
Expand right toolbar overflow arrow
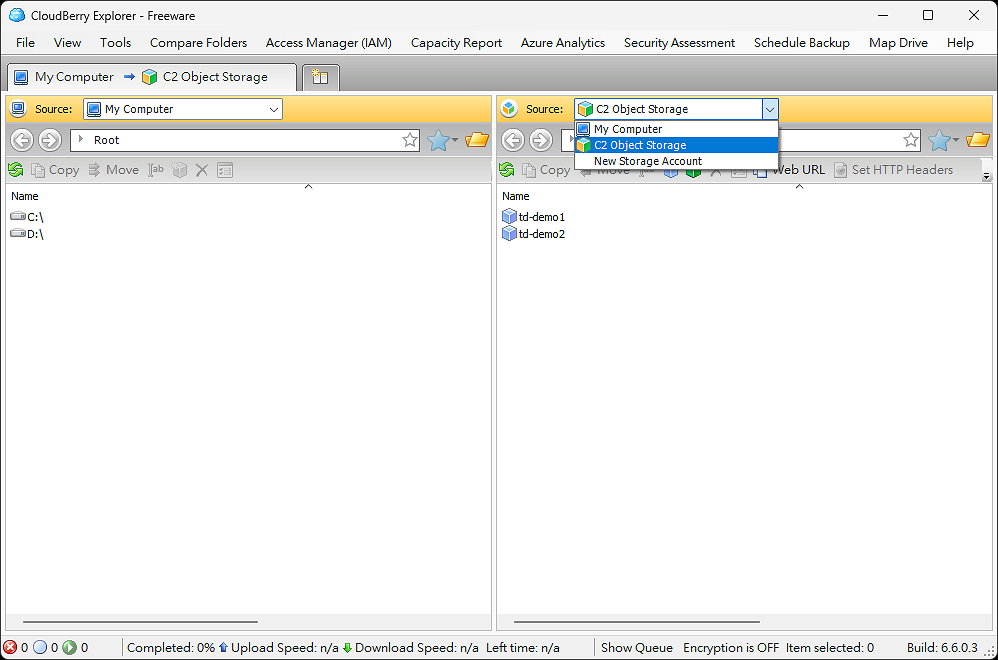coord(987,176)
